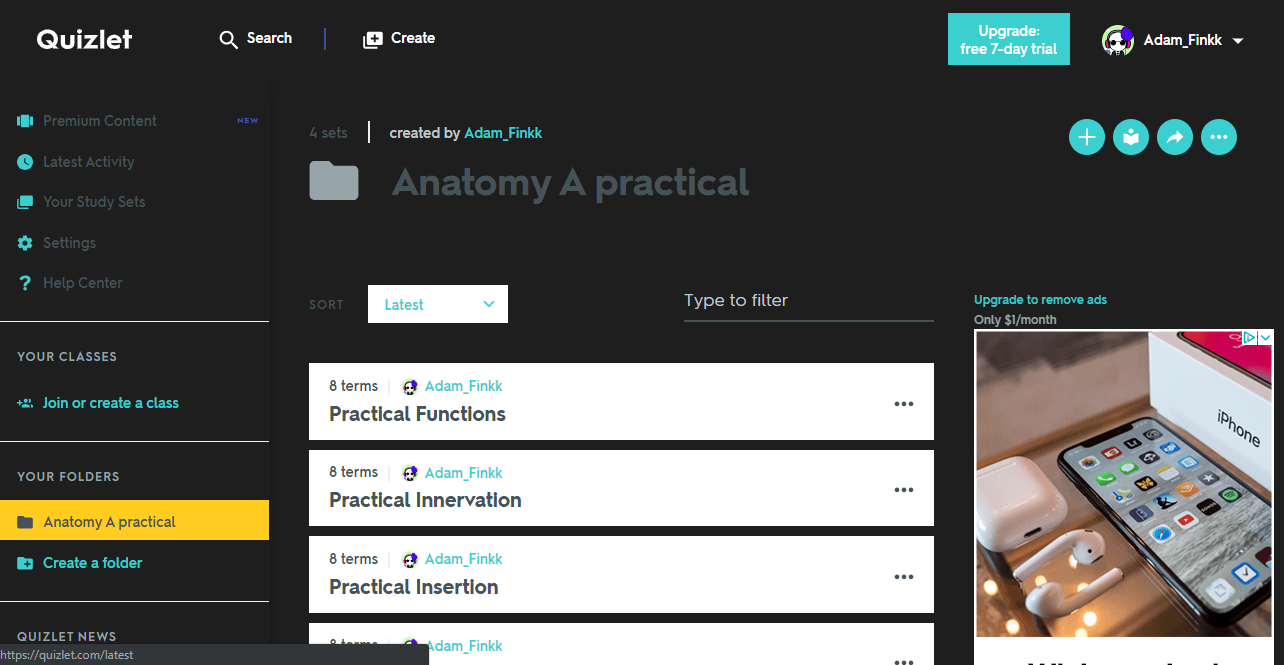Click Create a folder in the sidebar
Image resolution: width=1284 pixels, height=665 pixels.
coord(90,562)
